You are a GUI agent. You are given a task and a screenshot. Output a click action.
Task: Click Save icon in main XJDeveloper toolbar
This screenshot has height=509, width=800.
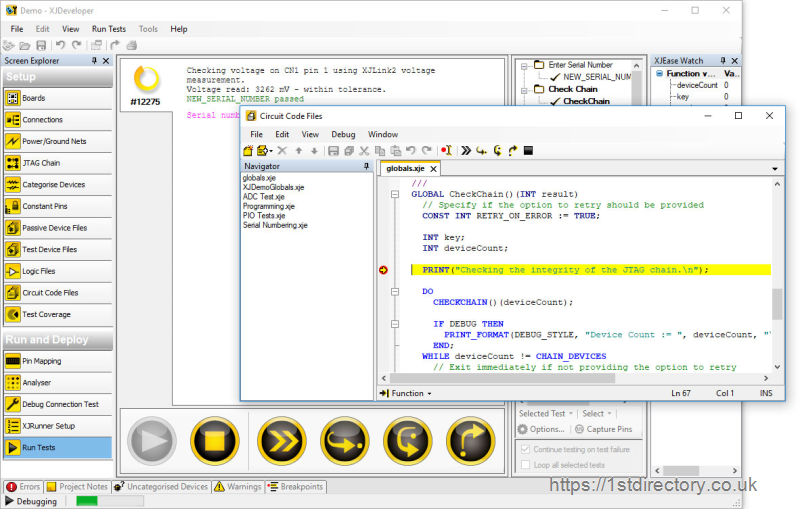(41, 45)
